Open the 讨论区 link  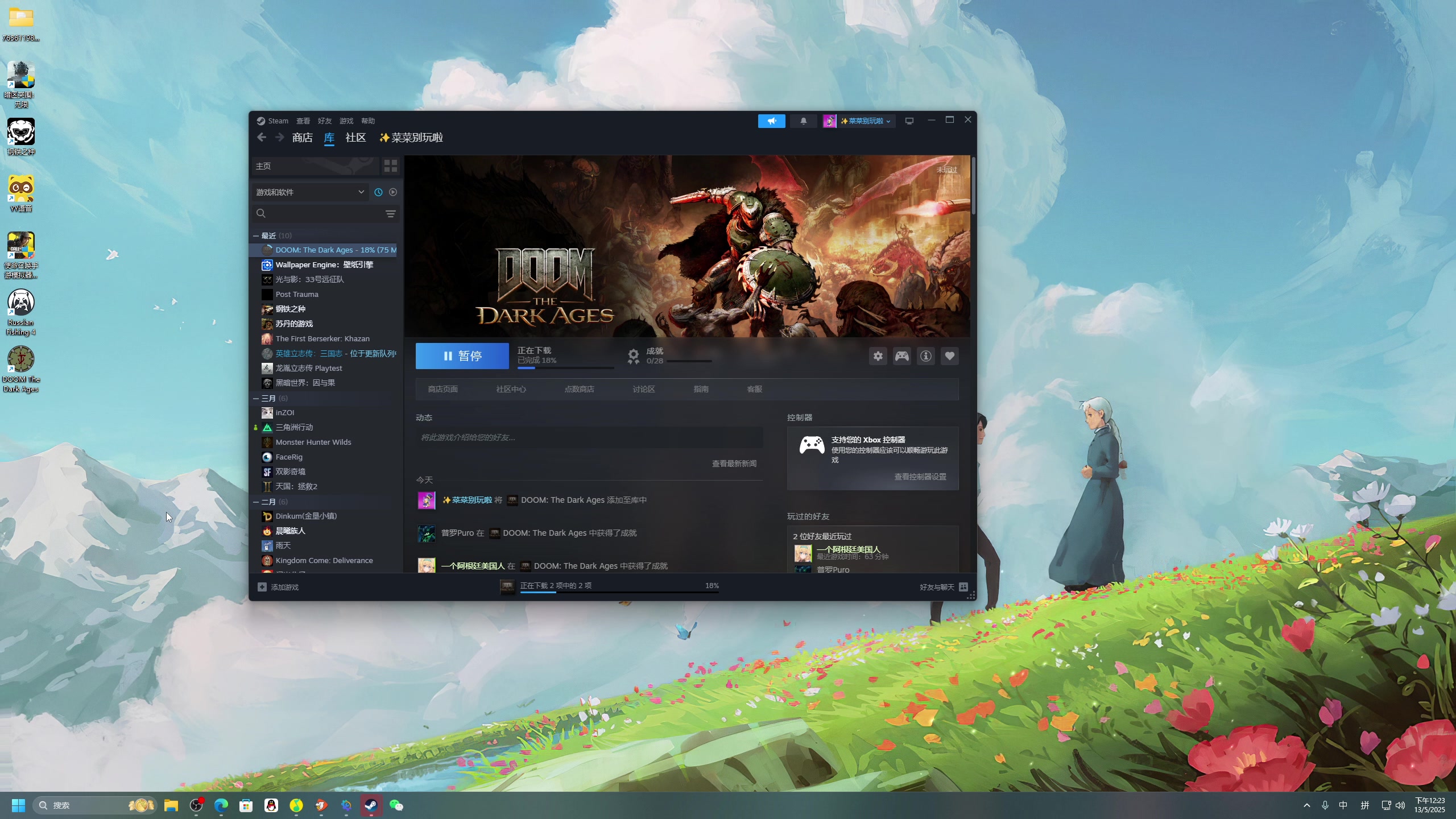point(644,390)
